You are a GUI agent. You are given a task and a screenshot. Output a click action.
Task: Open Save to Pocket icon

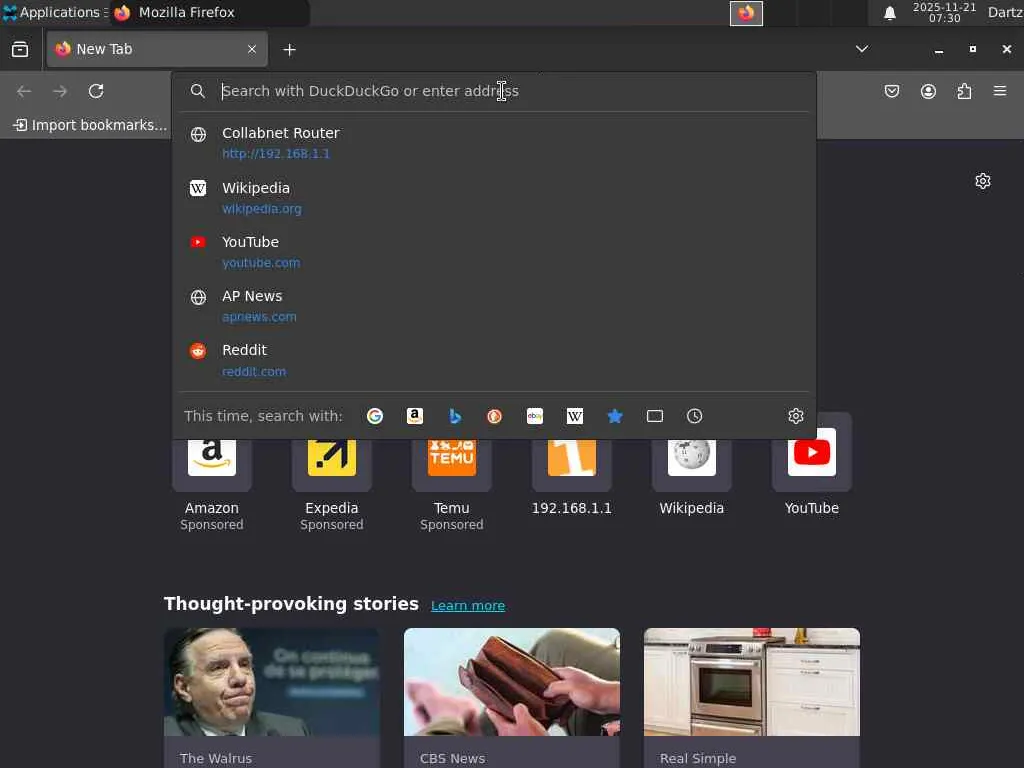click(891, 91)
